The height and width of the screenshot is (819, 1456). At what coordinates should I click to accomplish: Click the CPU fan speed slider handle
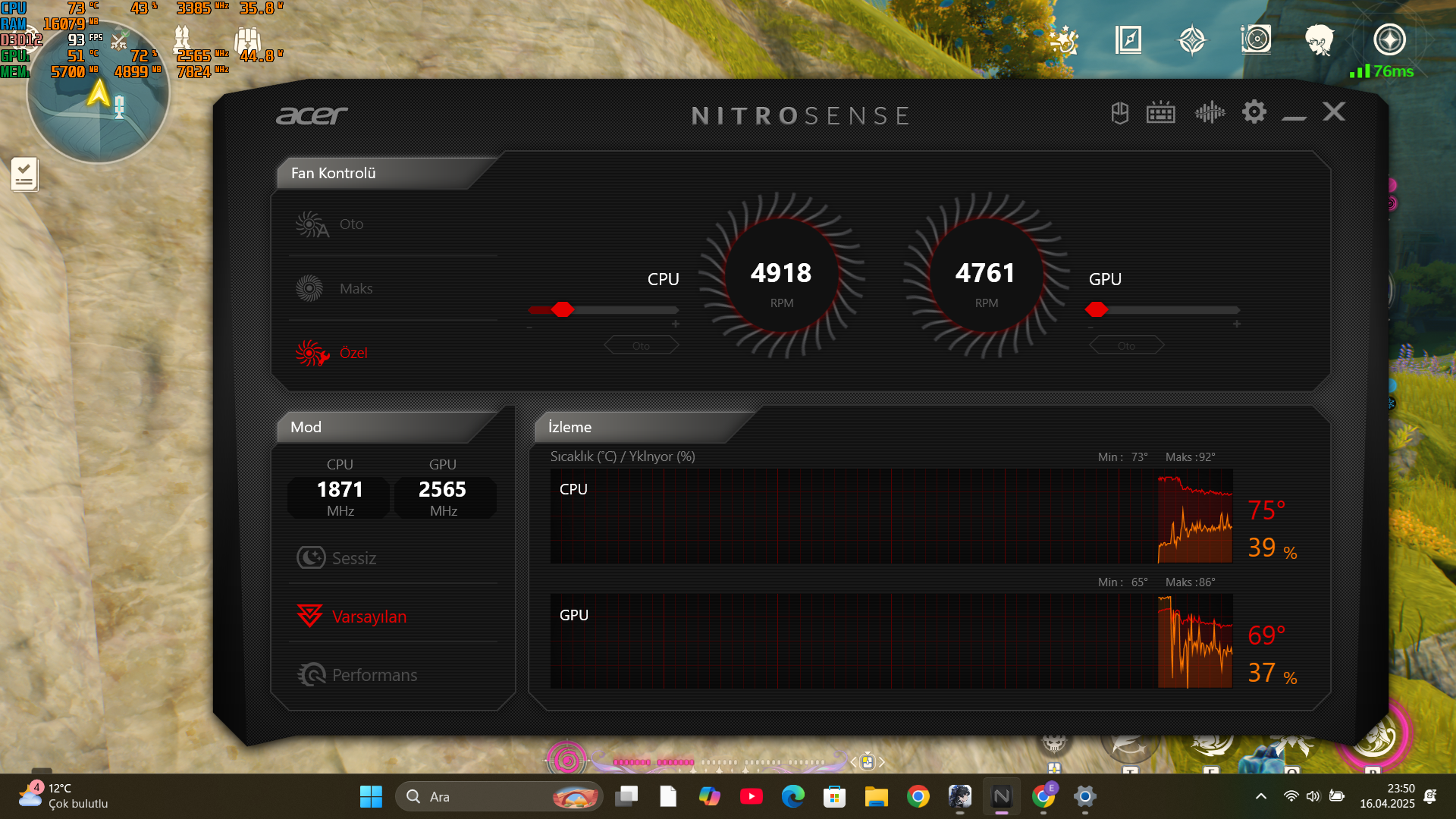point(563,309)
